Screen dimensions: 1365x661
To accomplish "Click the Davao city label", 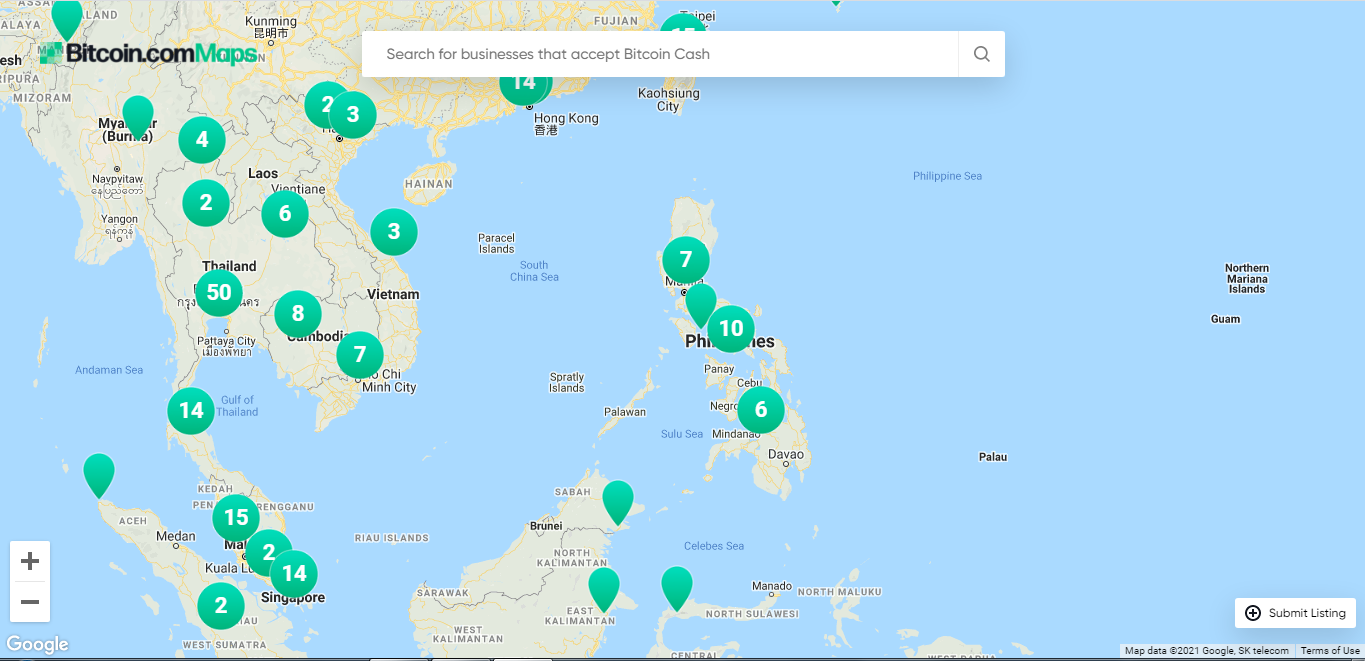I will pos(786,454).
